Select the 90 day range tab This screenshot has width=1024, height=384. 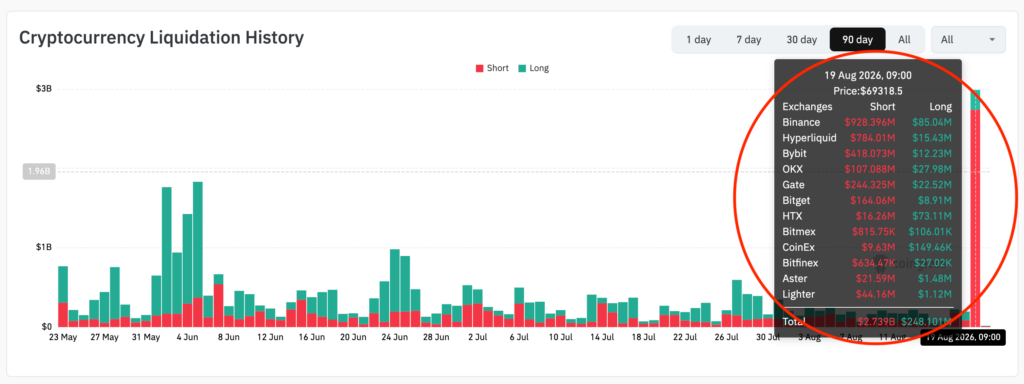857,40
